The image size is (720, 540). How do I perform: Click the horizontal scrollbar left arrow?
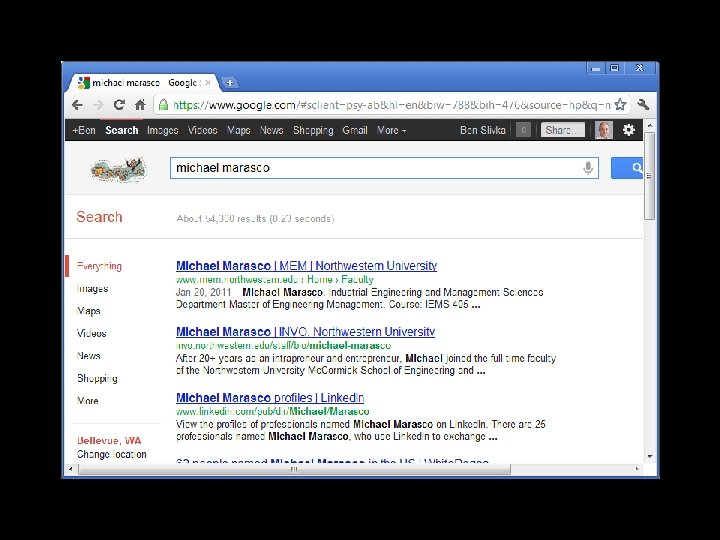[x=71, y=469]
